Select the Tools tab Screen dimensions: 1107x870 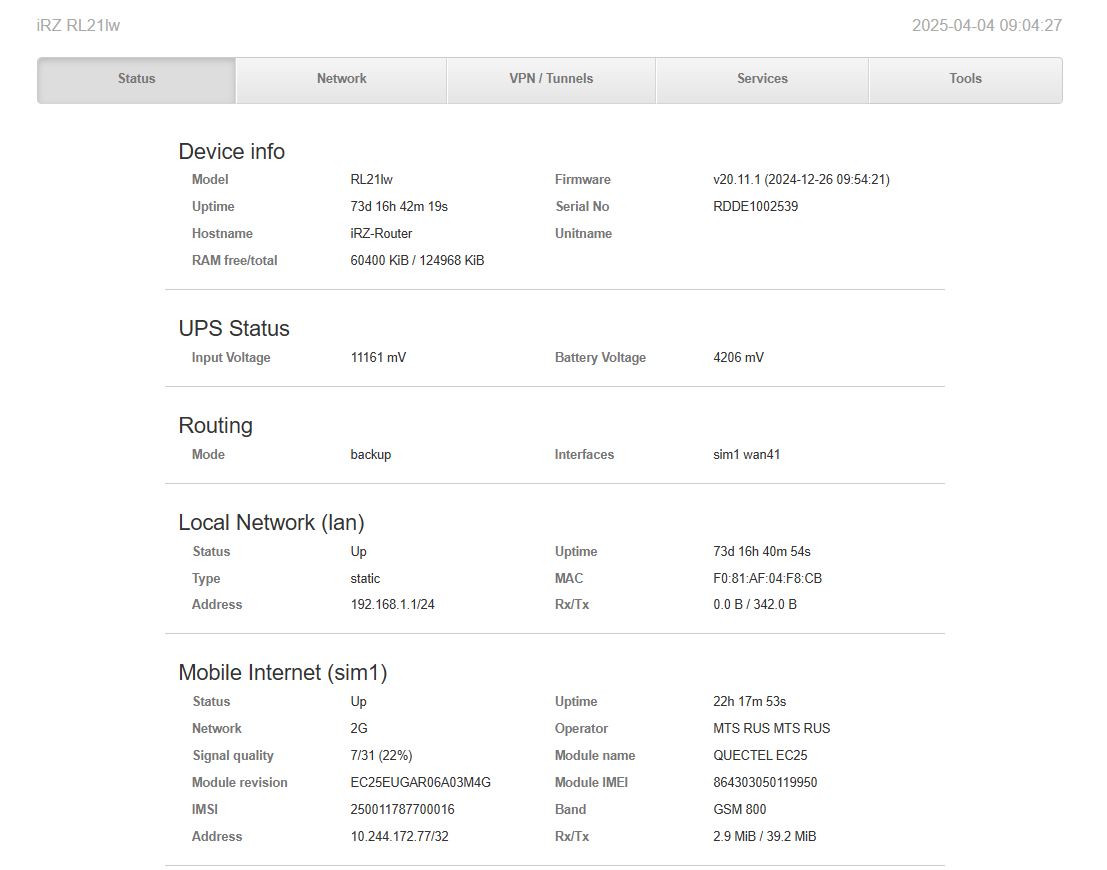(x=965, y=79)
